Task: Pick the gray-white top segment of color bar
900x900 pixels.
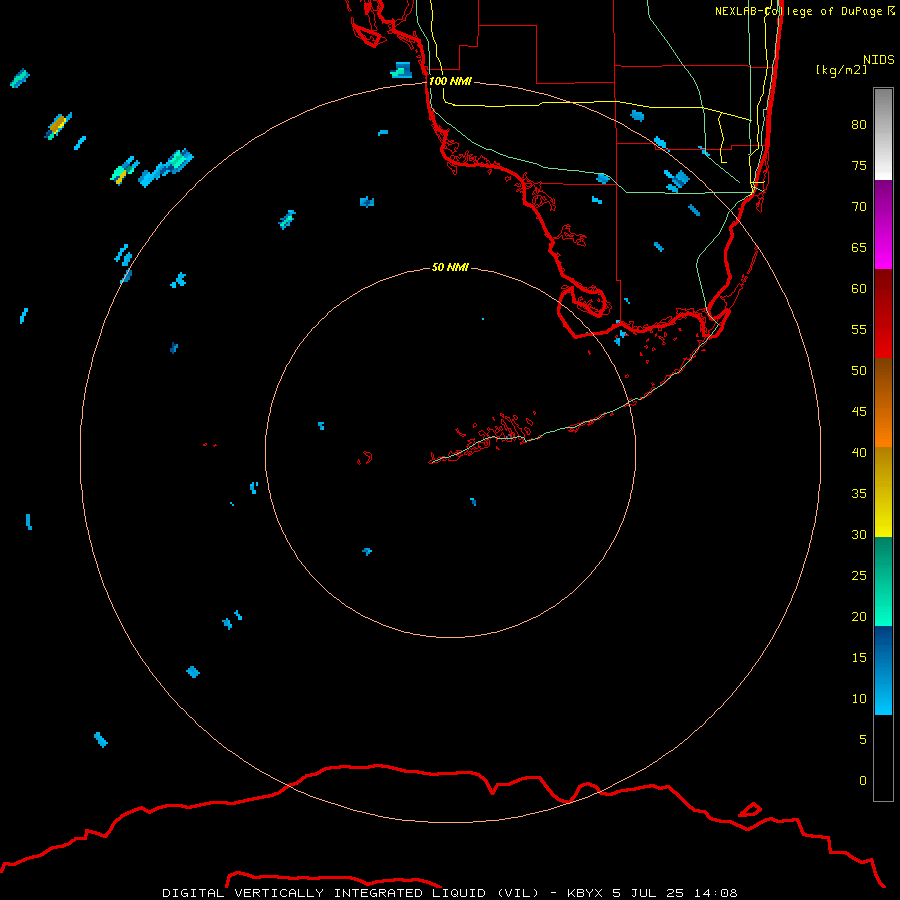Action: (883, 134)
